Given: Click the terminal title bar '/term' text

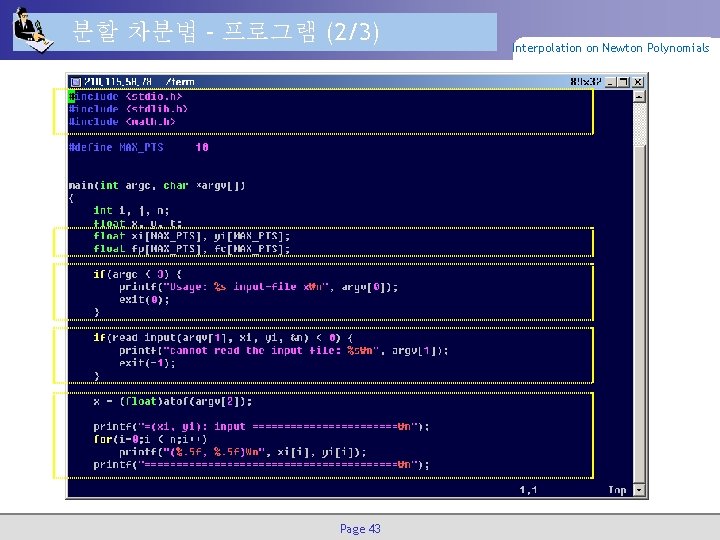Looking at the screenshot, I should point(180,82).
